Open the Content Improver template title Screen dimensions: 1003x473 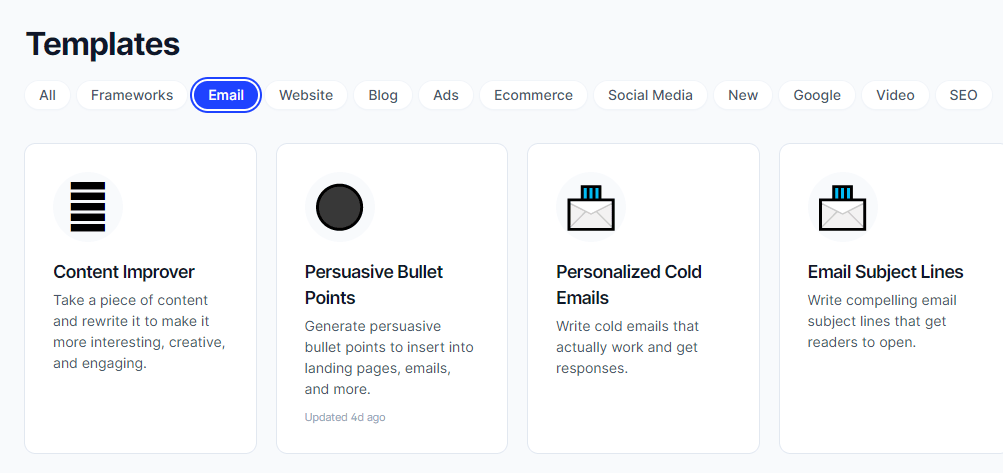click(124, 272)
